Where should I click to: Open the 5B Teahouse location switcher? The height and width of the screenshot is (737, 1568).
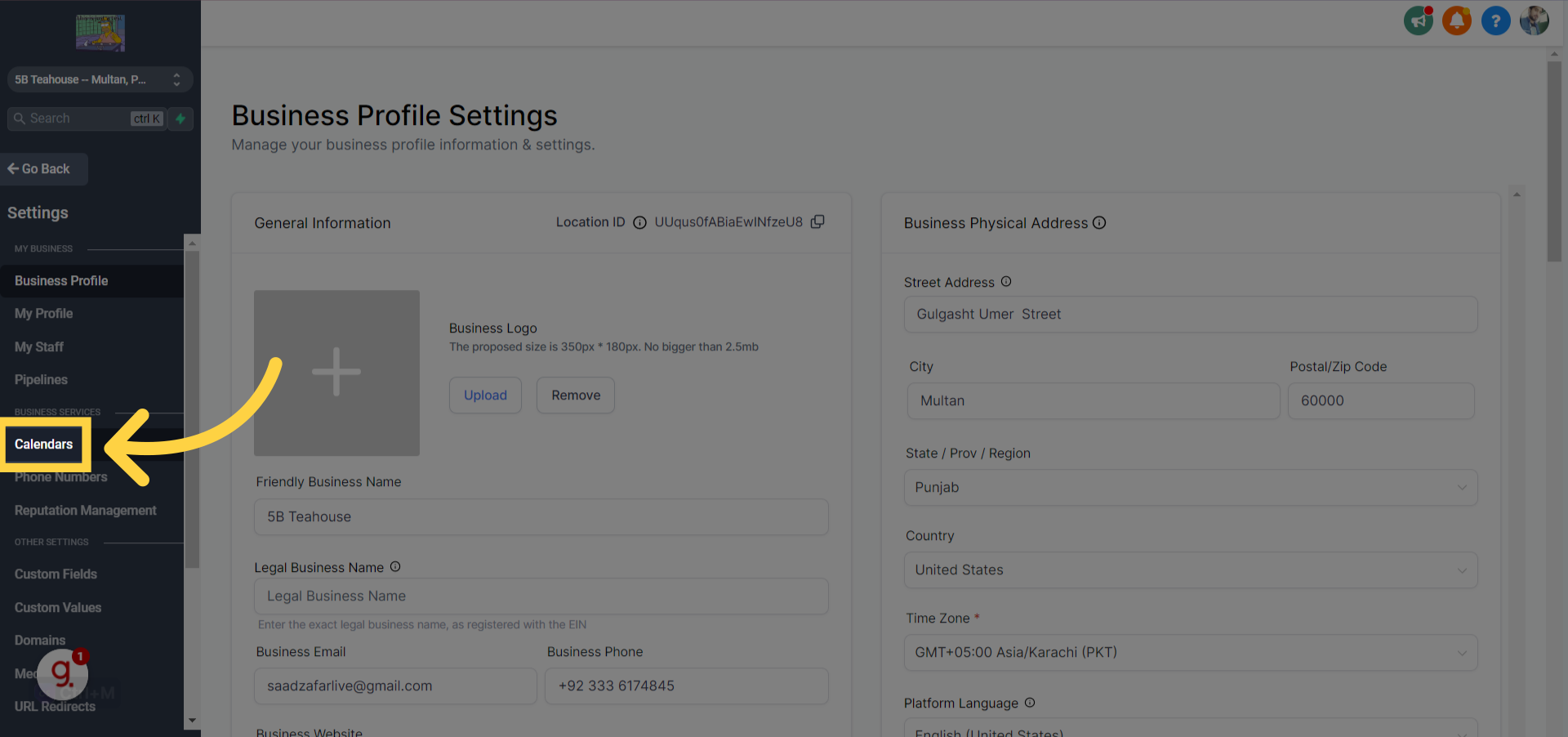coord(100,79)
